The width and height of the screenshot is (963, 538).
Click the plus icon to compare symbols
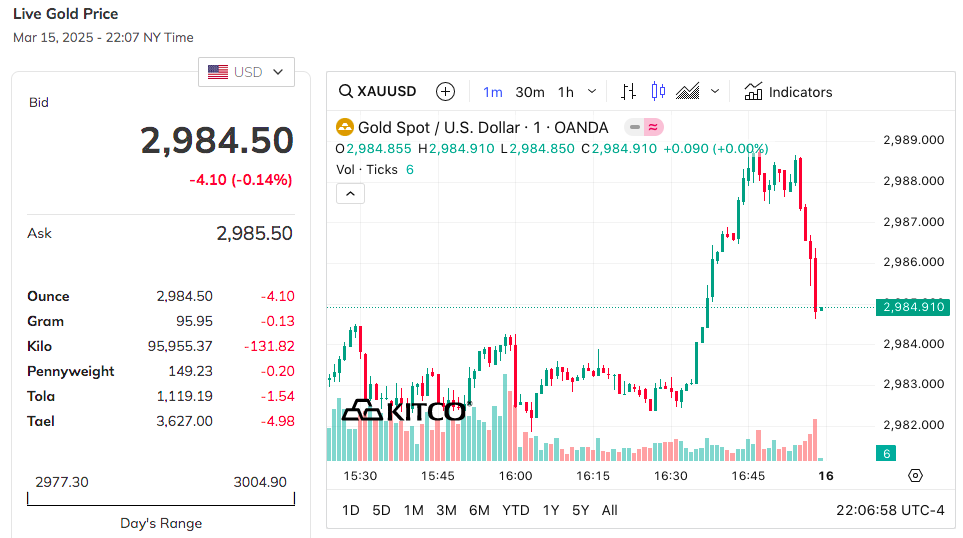(x=446, y=92)
